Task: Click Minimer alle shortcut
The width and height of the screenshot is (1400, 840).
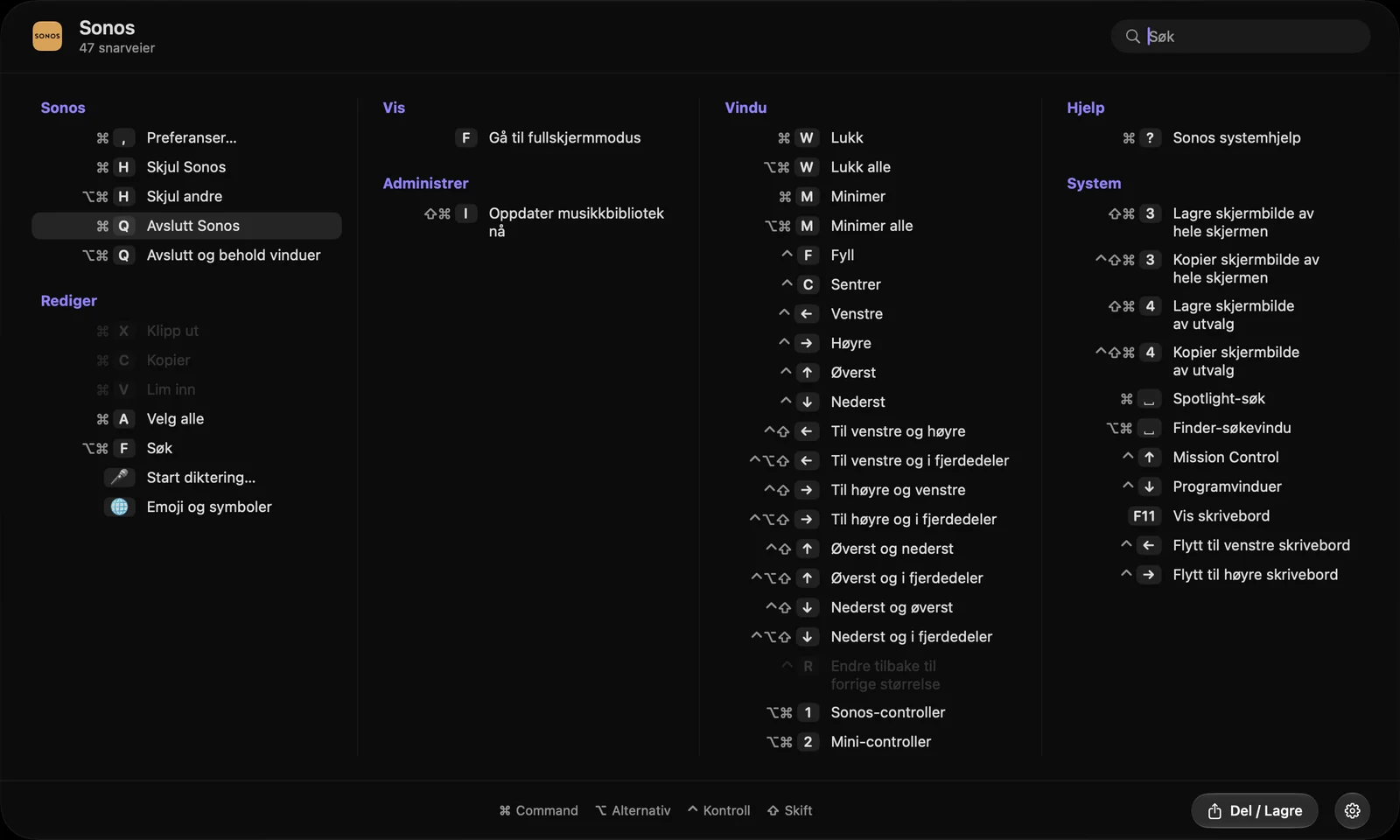Action: [x=871, y=226]
